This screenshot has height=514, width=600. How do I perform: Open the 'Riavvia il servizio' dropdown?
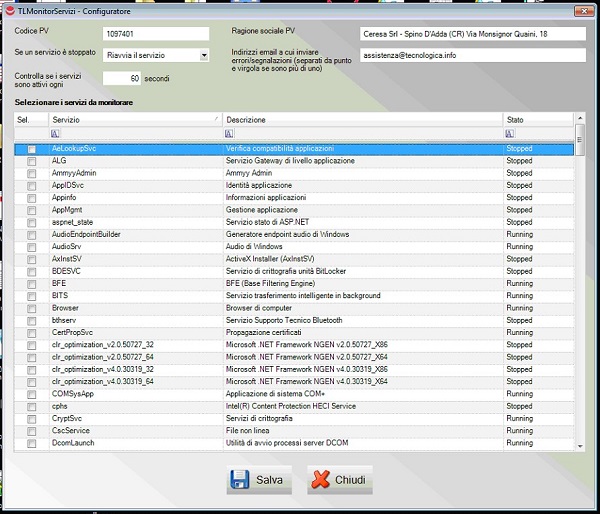[204, 55]
